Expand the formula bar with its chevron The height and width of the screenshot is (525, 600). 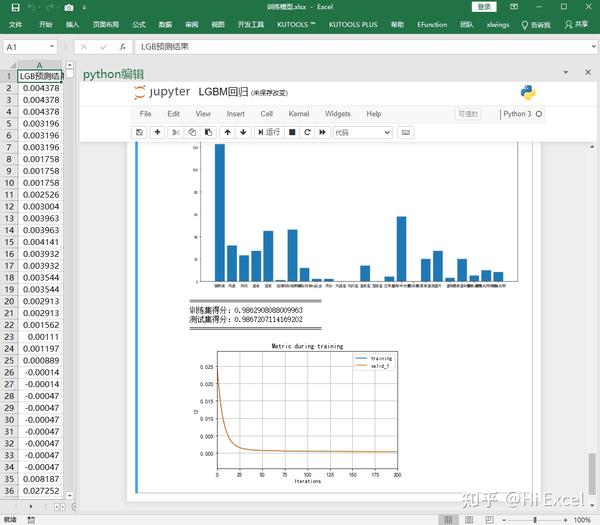(x=593, y=47)
